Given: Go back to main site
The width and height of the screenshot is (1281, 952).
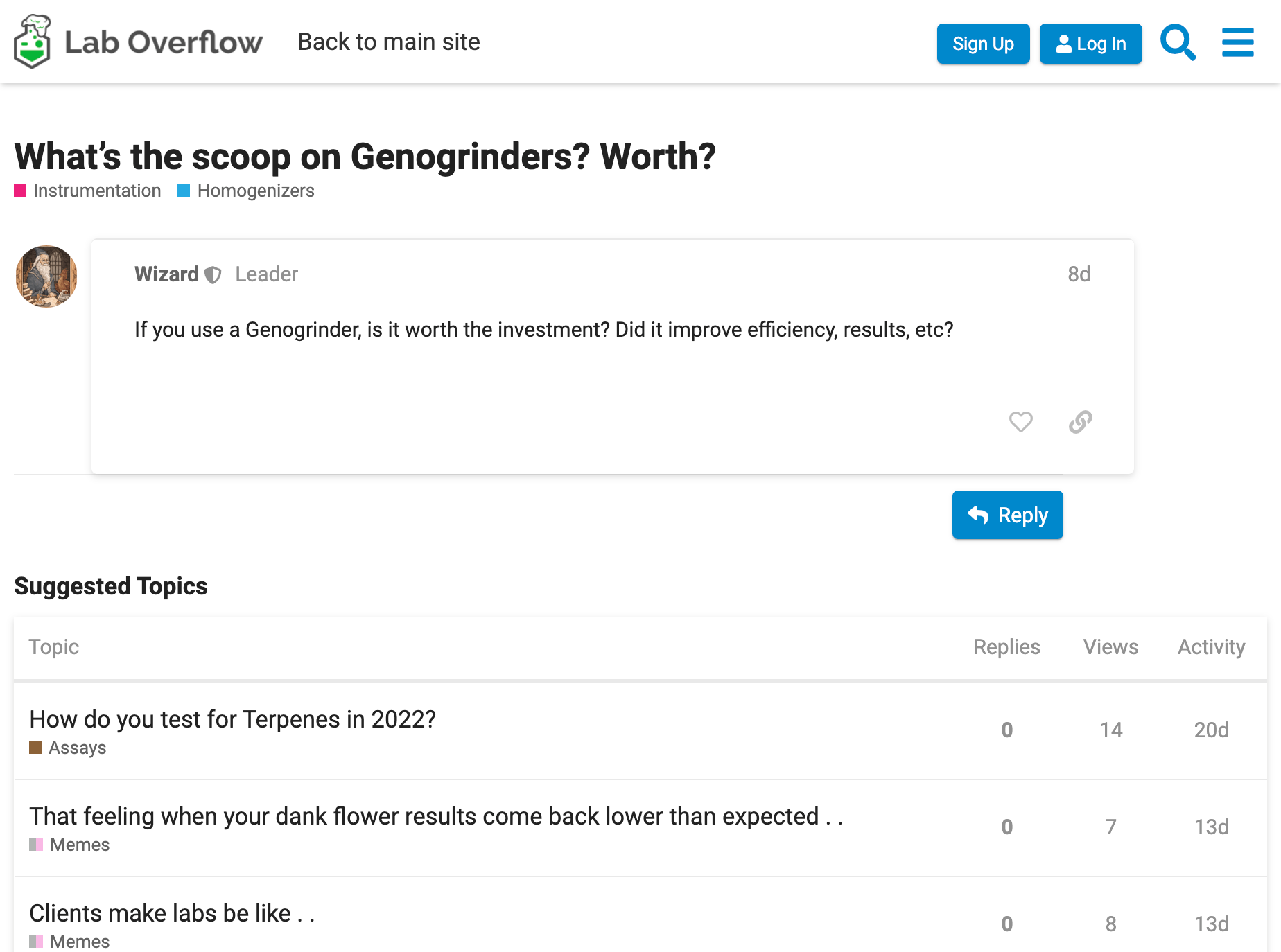Looking at the screenshot, I should tap(389, 42).
